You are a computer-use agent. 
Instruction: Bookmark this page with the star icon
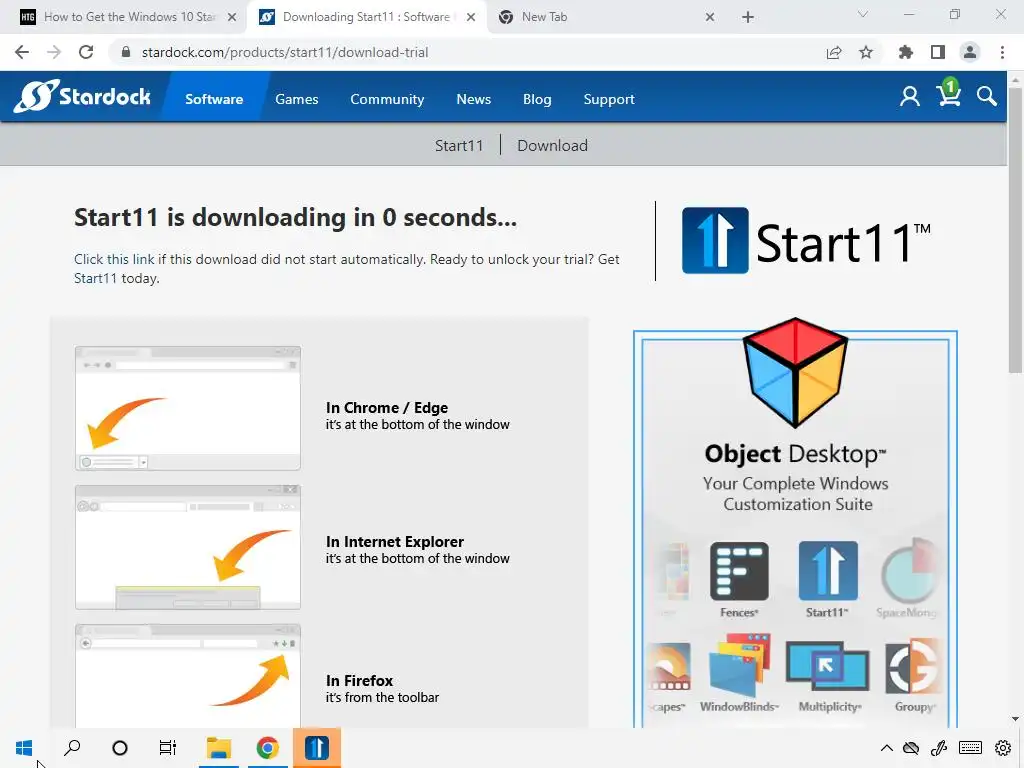click(866, 52)
